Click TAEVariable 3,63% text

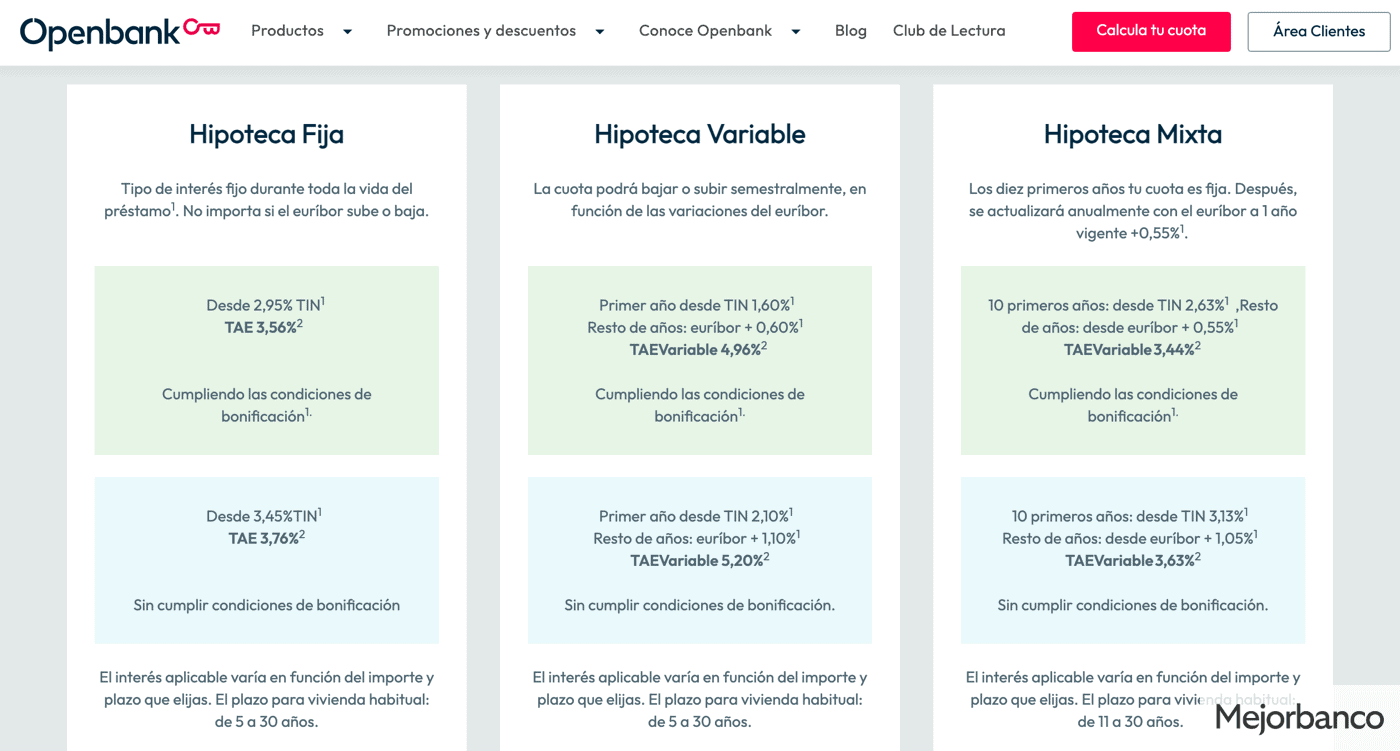pos(1133,560)
